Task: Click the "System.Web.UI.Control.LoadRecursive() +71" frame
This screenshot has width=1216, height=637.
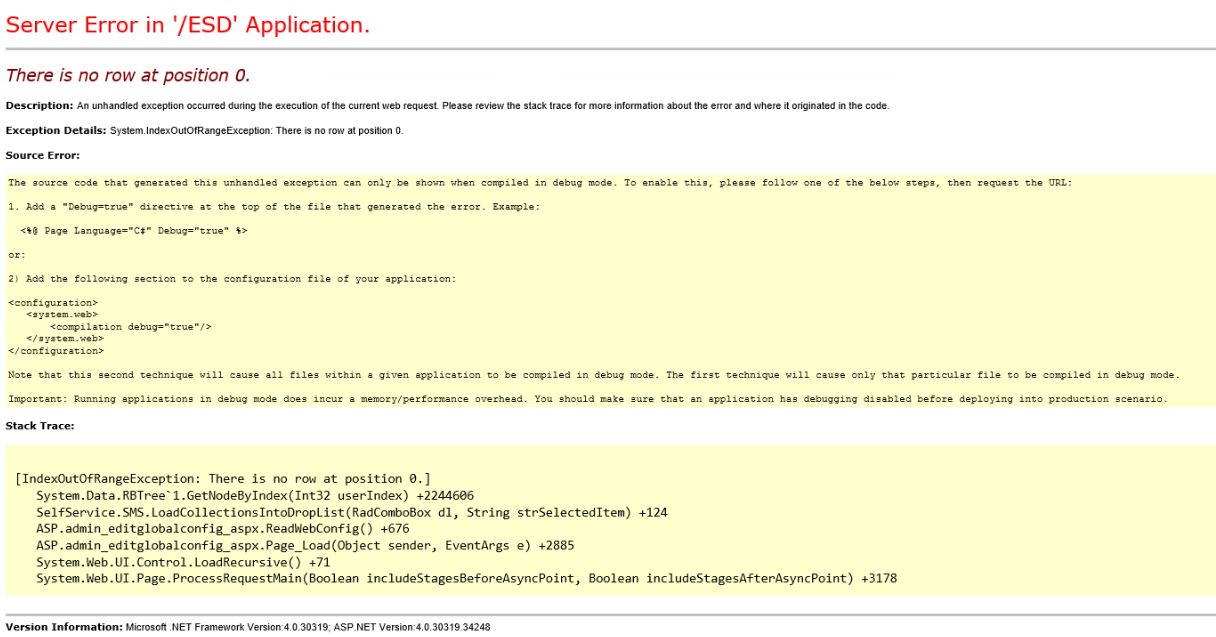Action: pyautogui.click(x=183, y=562)
